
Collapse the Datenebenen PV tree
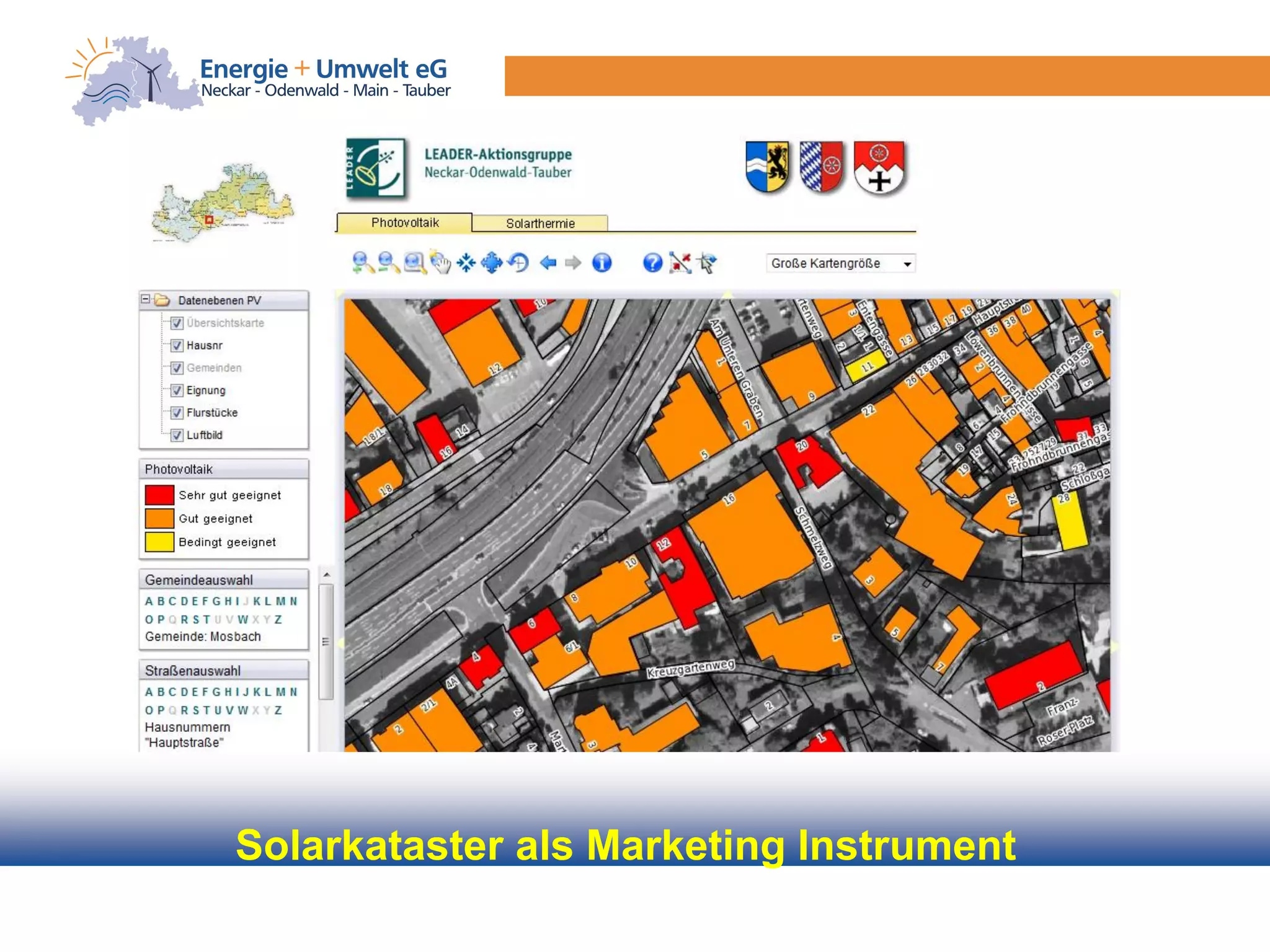pyautogui.click(x=146, y=299)
